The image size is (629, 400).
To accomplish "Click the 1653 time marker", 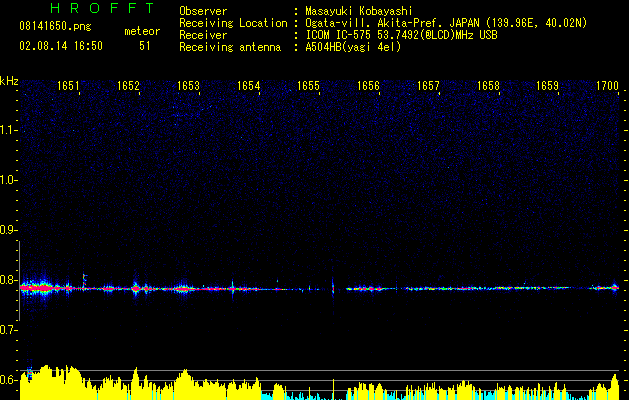I will pos(189,86).
